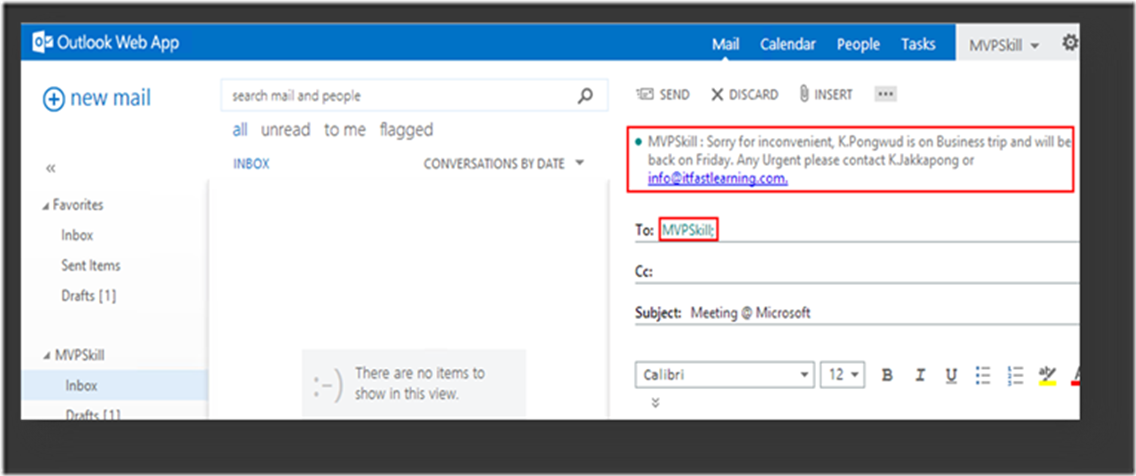This screenshot has height=476, width=1136.
Task: Filter messages by unread
Action: [285, 130]
